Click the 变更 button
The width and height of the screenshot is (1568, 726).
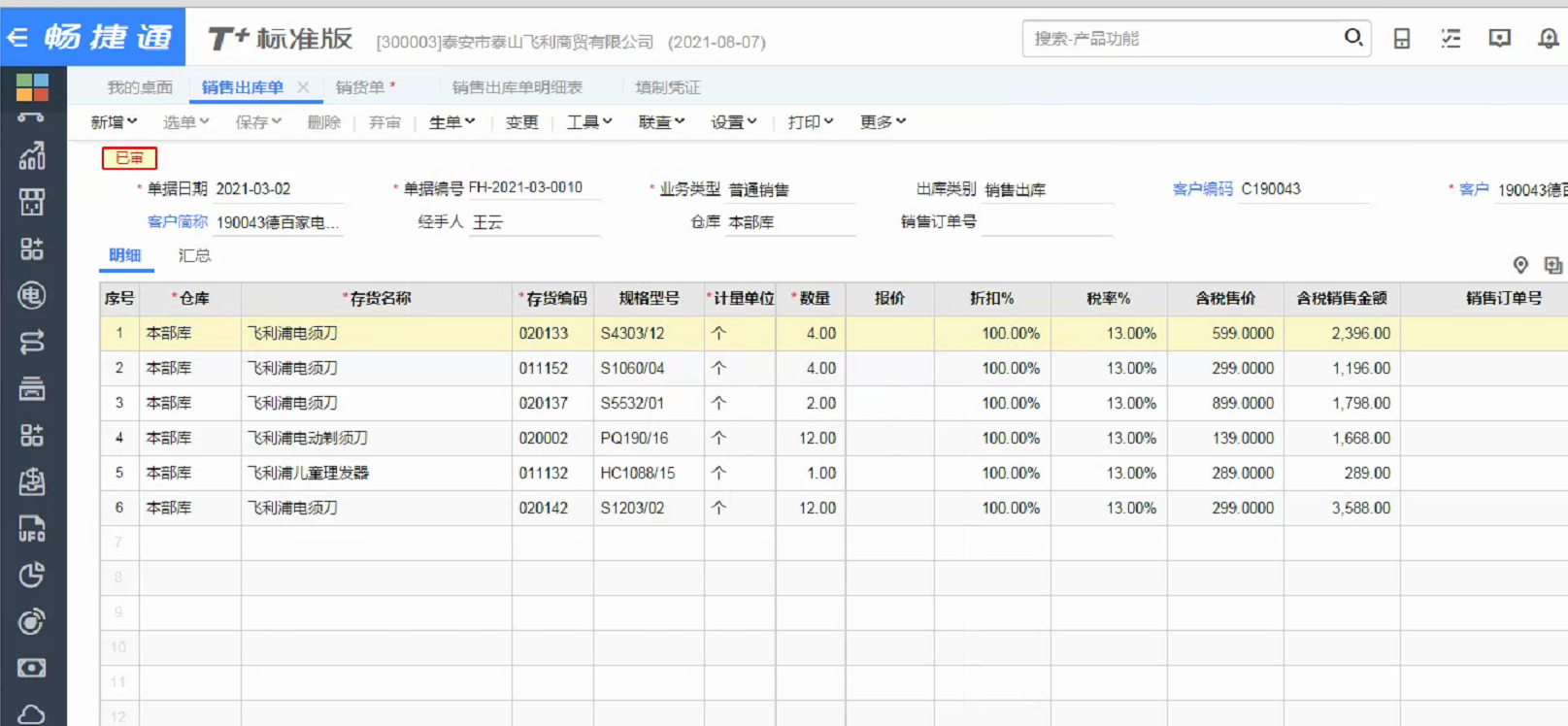tap(522, 122)
